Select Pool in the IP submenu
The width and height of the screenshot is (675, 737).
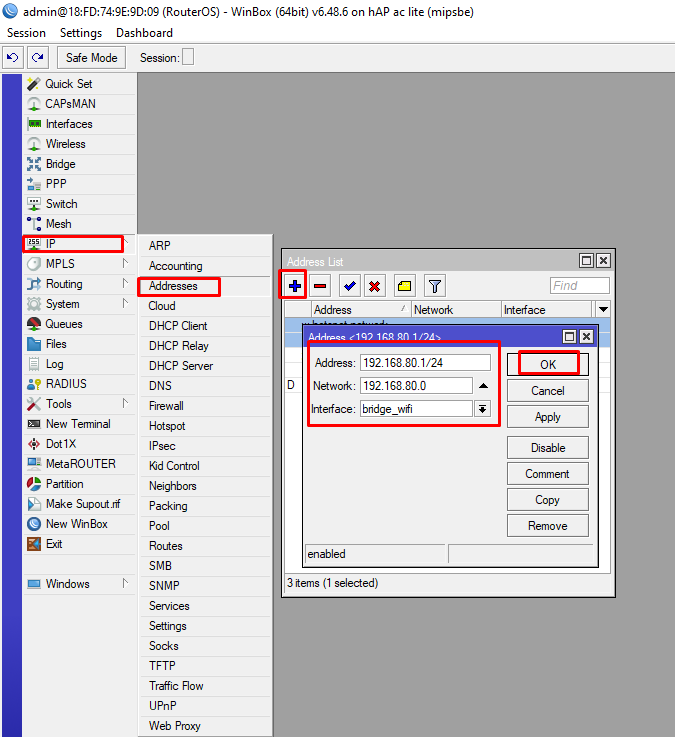(x=205, y=526)
